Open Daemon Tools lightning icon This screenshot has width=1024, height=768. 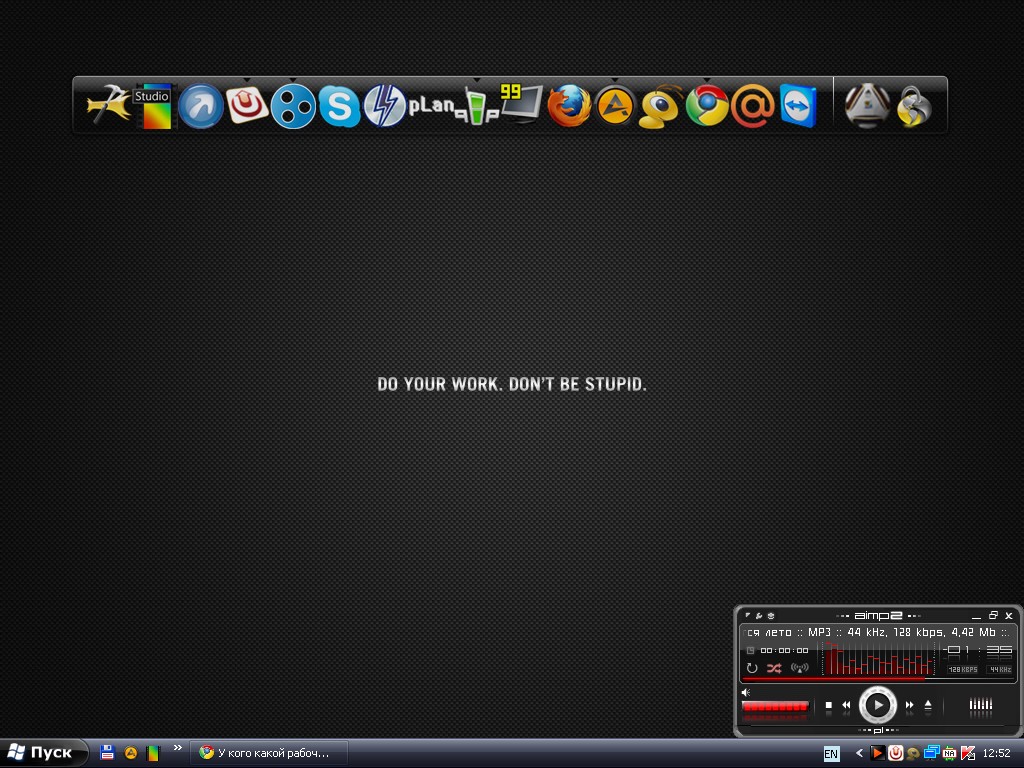click(384, 106)
